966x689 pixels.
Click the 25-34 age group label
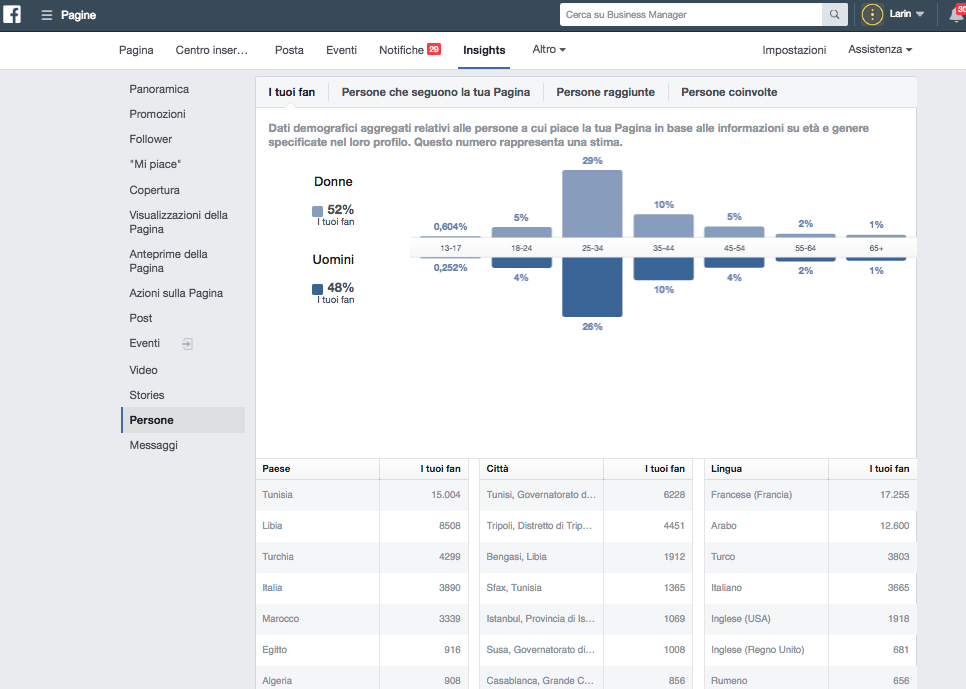pyautogui.click(x=592, y=248)
